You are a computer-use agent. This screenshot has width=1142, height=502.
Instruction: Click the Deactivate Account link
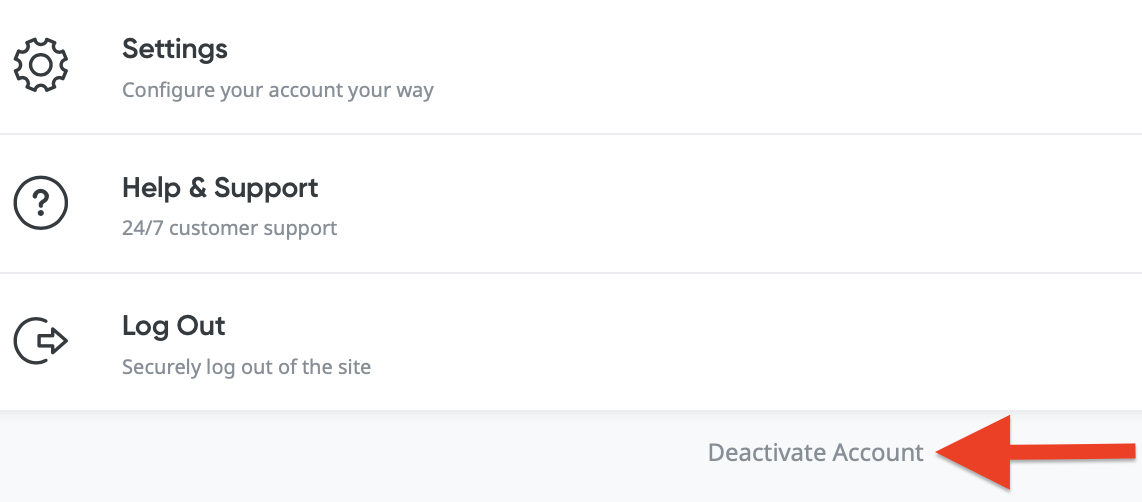pos(815,453)
